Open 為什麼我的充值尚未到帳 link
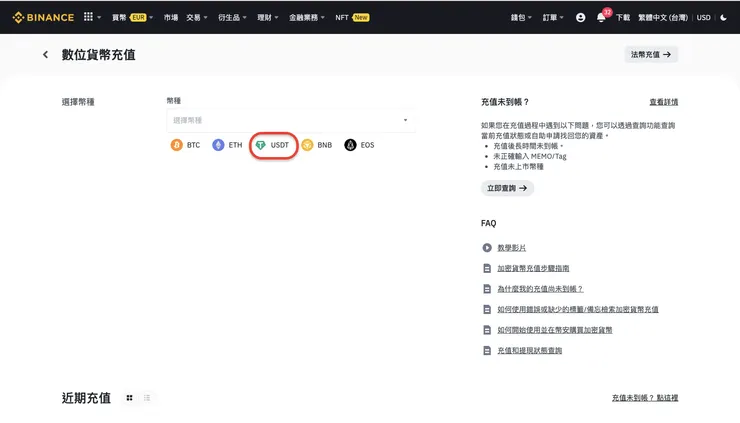Screen dimensions: 740x423 pyautogui.click(x=540, y=289)
